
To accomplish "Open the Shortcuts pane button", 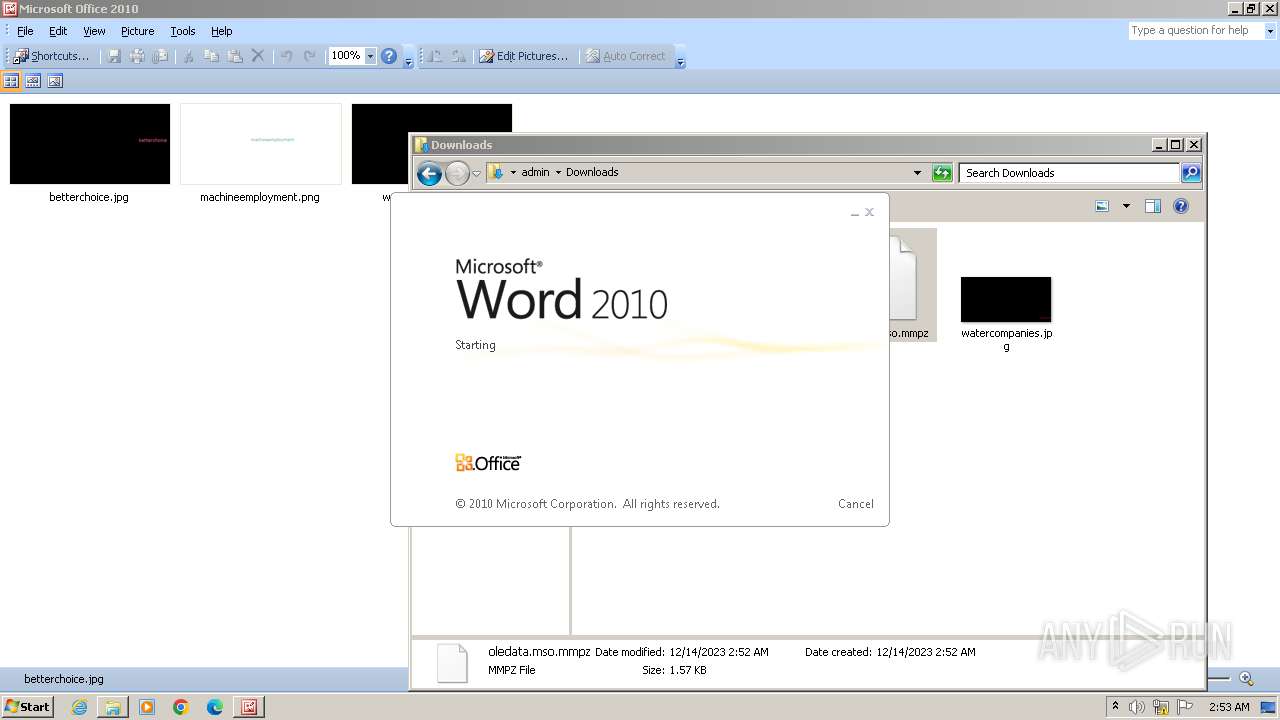I will [51, 56].
